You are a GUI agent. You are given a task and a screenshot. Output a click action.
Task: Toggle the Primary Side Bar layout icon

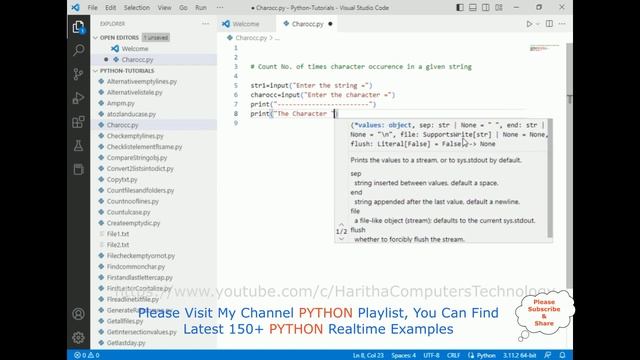(460, 7)
